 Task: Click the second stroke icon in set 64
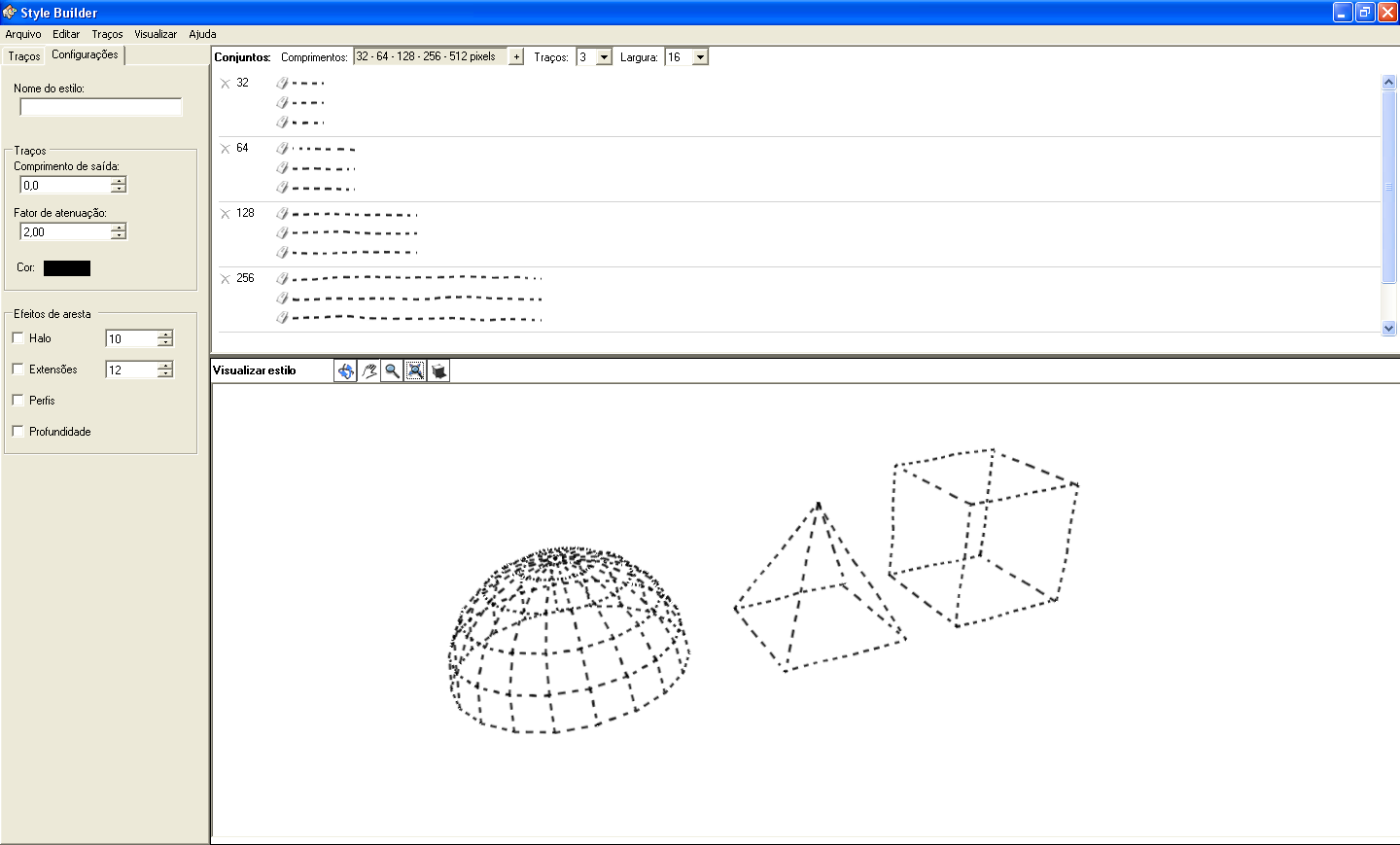click(282, 167)
